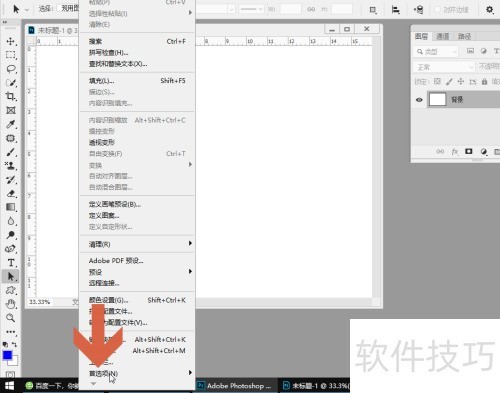Toggle link width and height chain icon
The width and height of the screenshot is (500, 393).
point(311,9)
